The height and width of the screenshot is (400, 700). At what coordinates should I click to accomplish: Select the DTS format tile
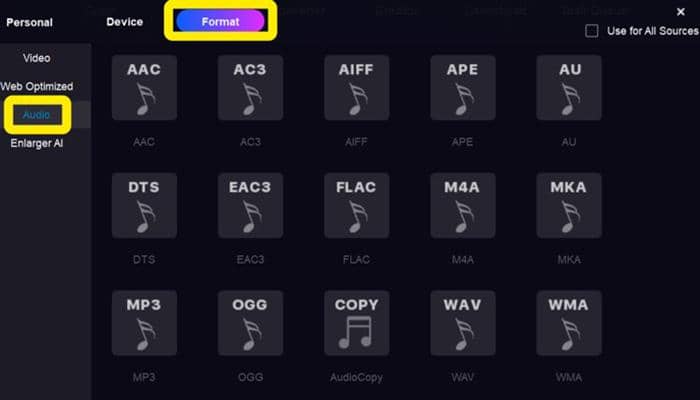[144, 206]
